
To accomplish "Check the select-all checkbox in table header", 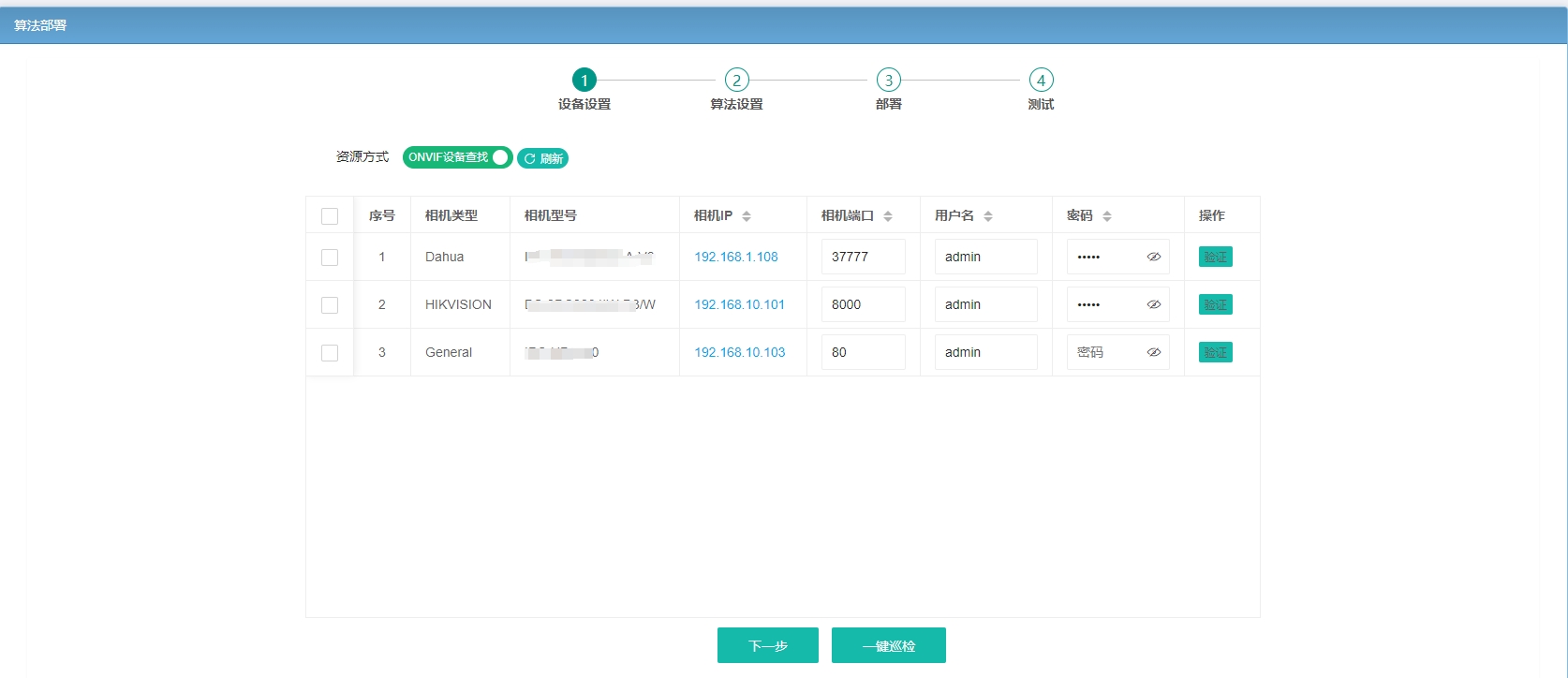I will tap(330, 216).
